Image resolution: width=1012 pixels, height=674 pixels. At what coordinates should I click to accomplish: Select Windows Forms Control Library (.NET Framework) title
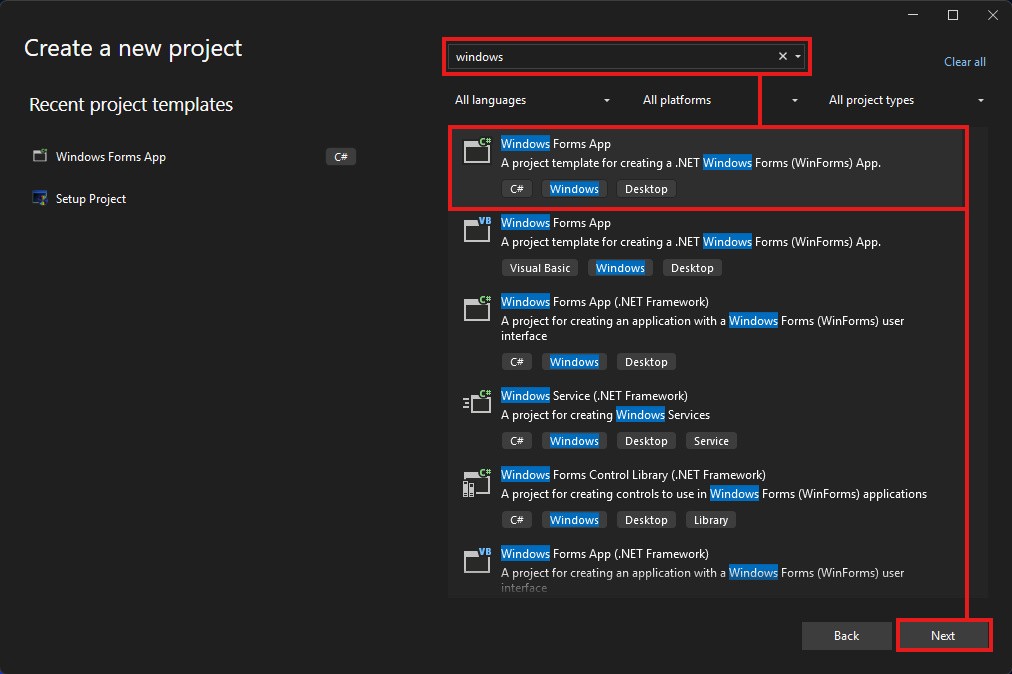click(x=633, y=475)
